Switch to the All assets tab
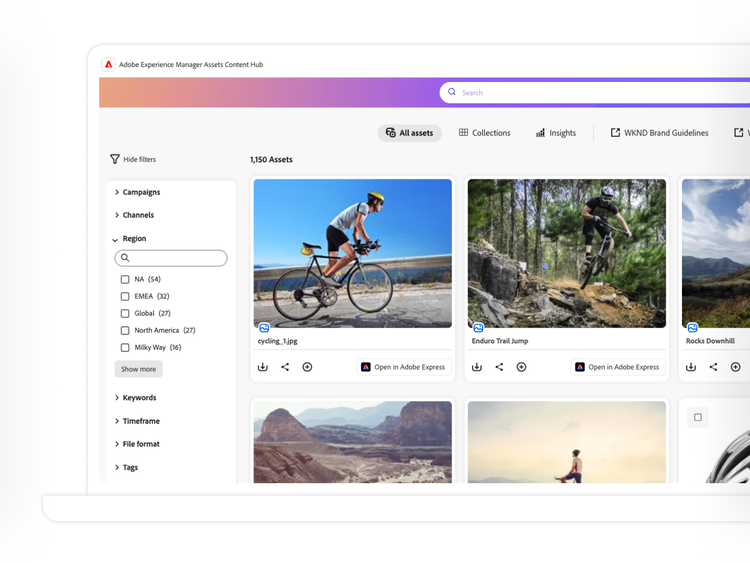Viewport: 750px width, 563px height. coord(409,133)
